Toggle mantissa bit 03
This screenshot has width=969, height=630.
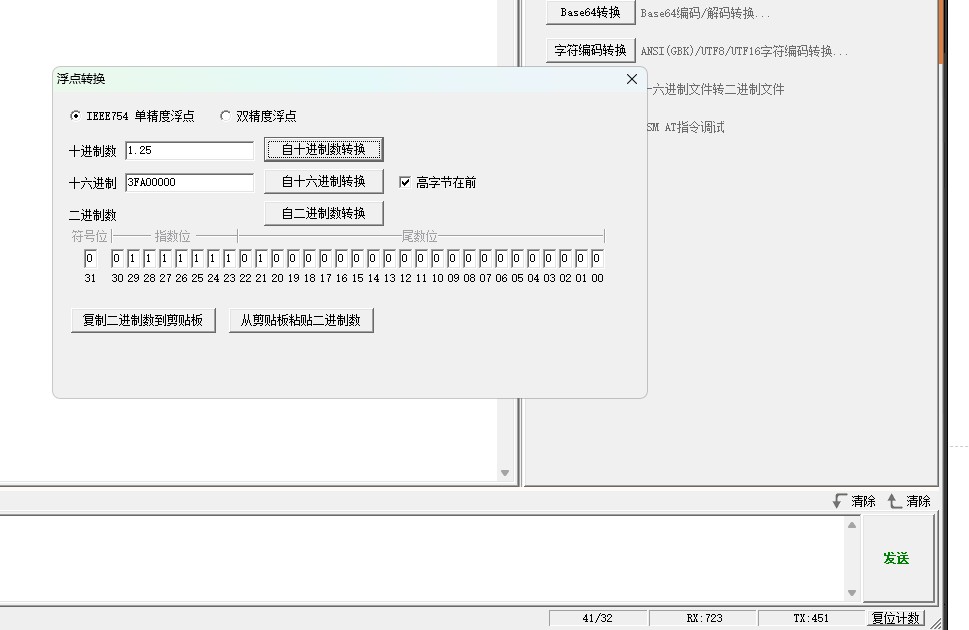point(549,258)
